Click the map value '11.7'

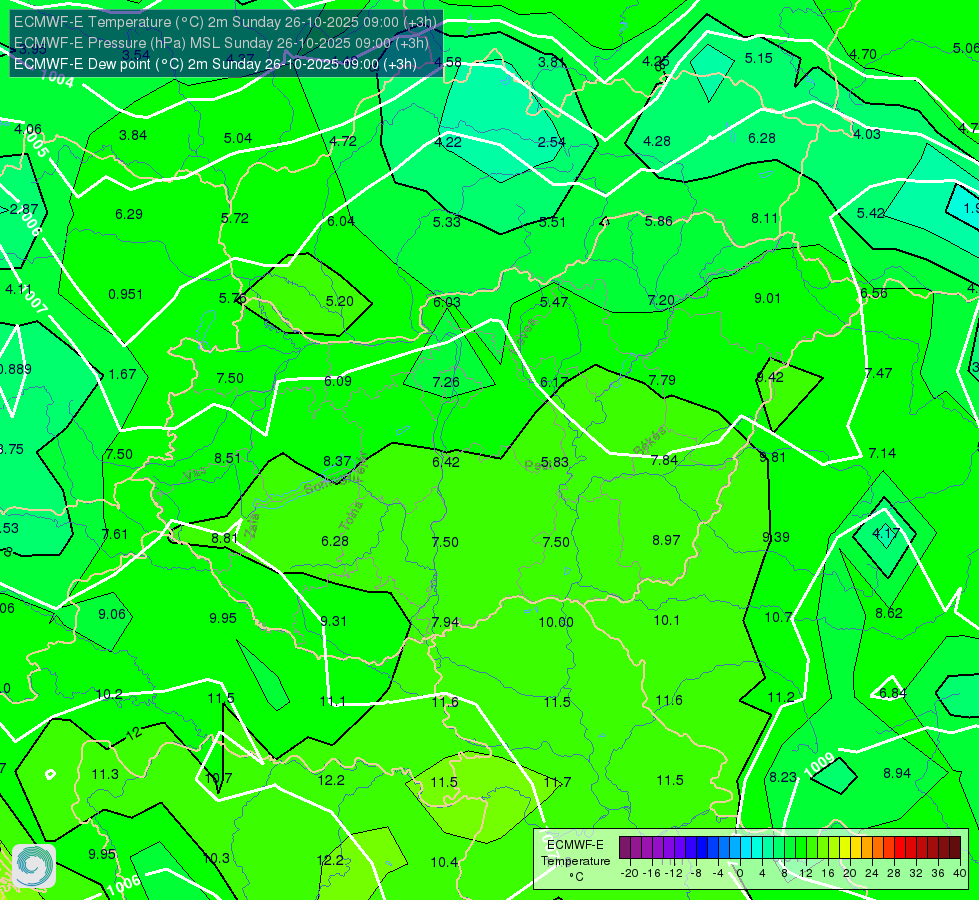pyautogui.click(x=557, y=782)
